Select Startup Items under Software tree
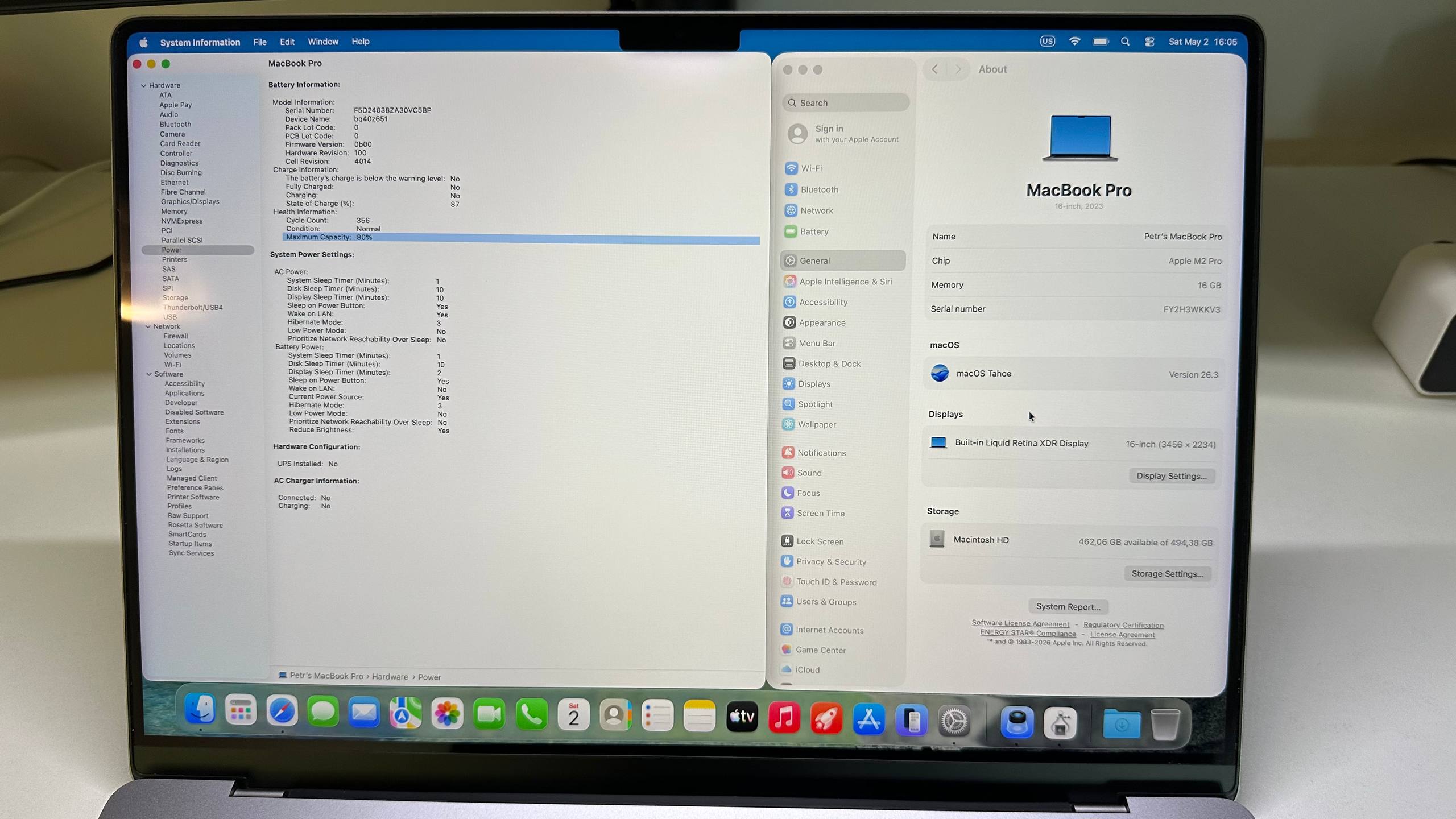 190,544
